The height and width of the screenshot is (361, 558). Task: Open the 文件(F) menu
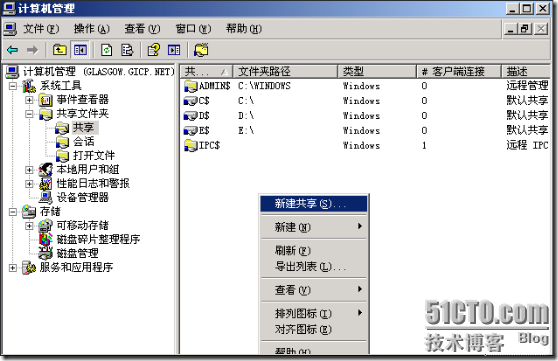[x=41, y=28]
